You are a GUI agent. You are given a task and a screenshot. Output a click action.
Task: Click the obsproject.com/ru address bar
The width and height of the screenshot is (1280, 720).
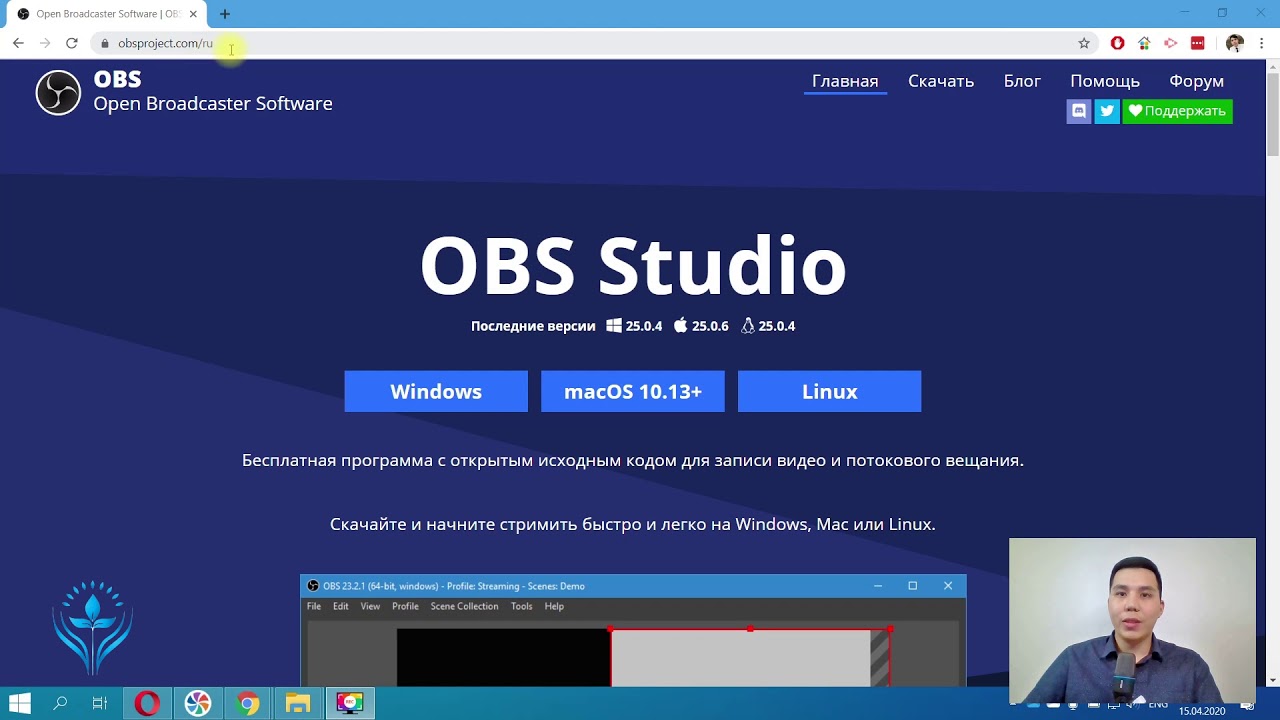click(x=594, y=43)
